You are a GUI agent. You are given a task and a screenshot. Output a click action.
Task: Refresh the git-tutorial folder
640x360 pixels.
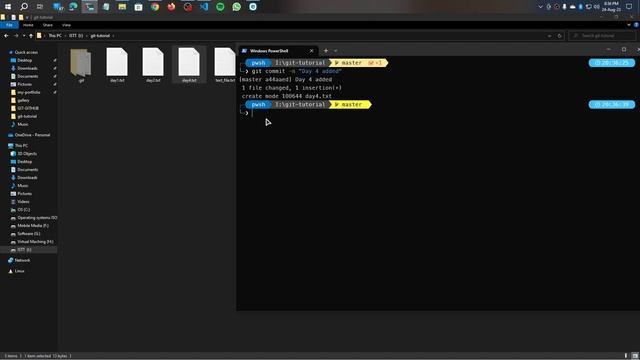pos(560,36)
